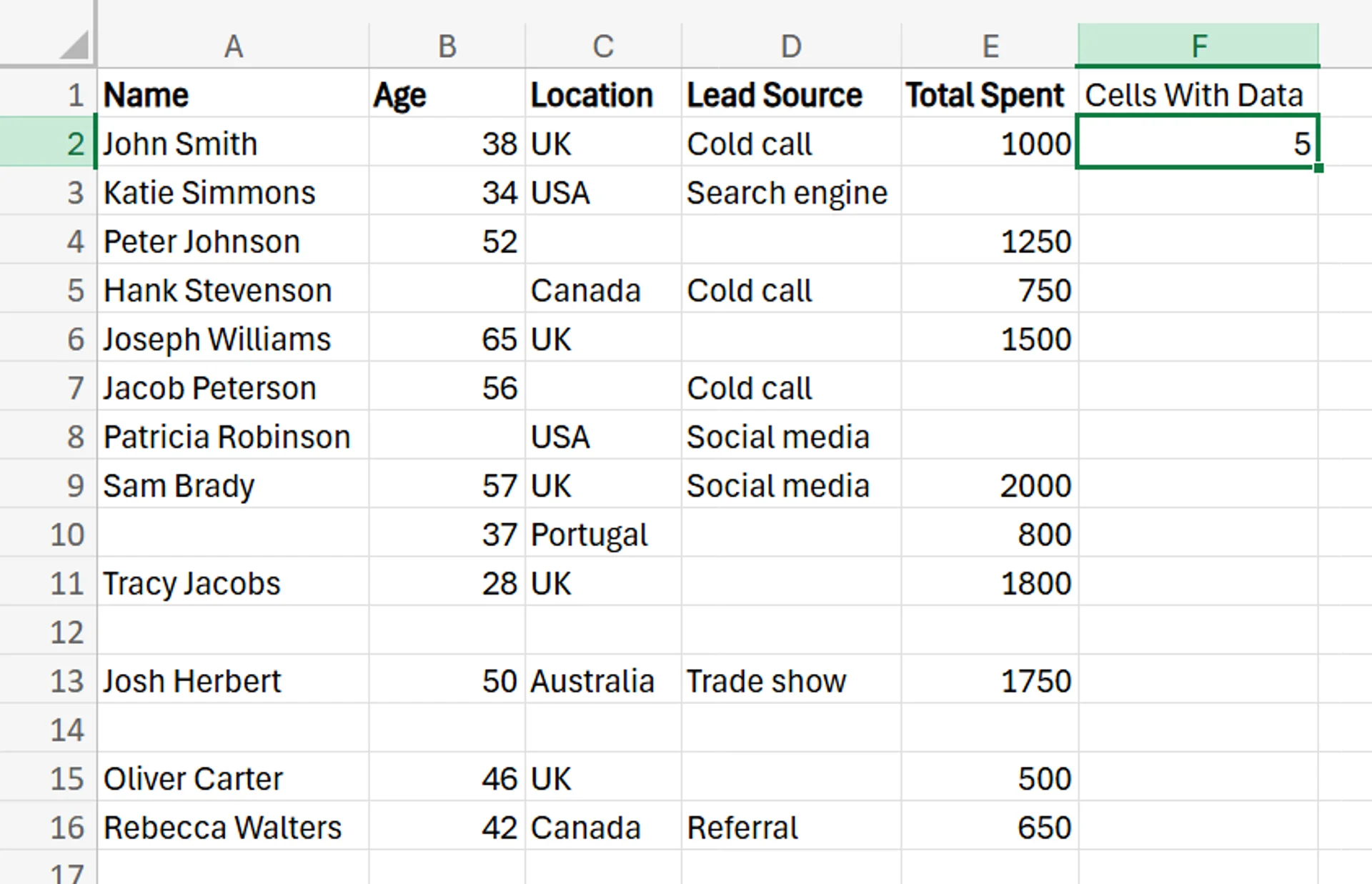Select row 2 header

(x=48, y=142)
